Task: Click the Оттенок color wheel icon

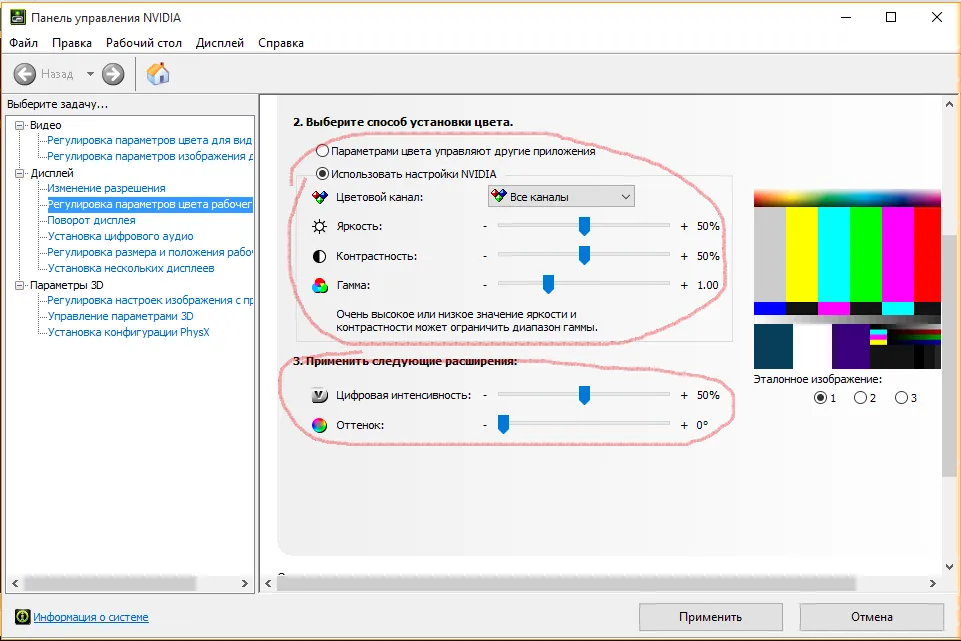Action: click(x=319, y=425)
